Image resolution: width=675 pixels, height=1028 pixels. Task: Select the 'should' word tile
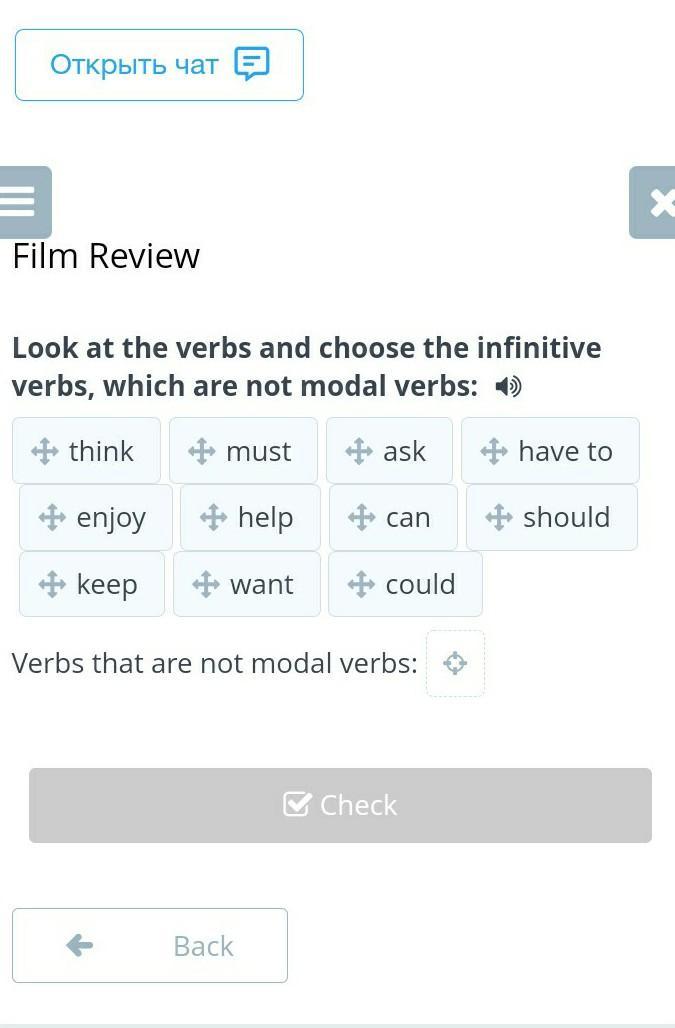pyautogui.click(x=551, y=518)
